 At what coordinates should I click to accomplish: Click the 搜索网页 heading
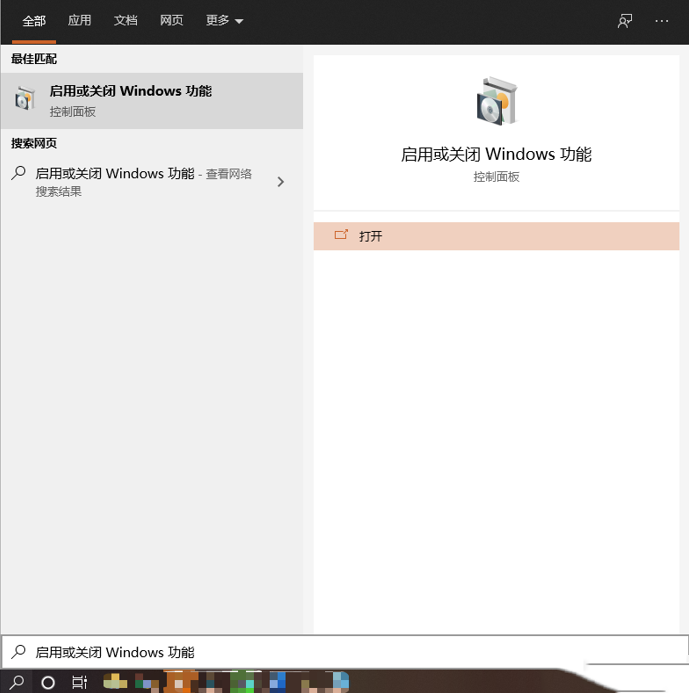point(34,143)
